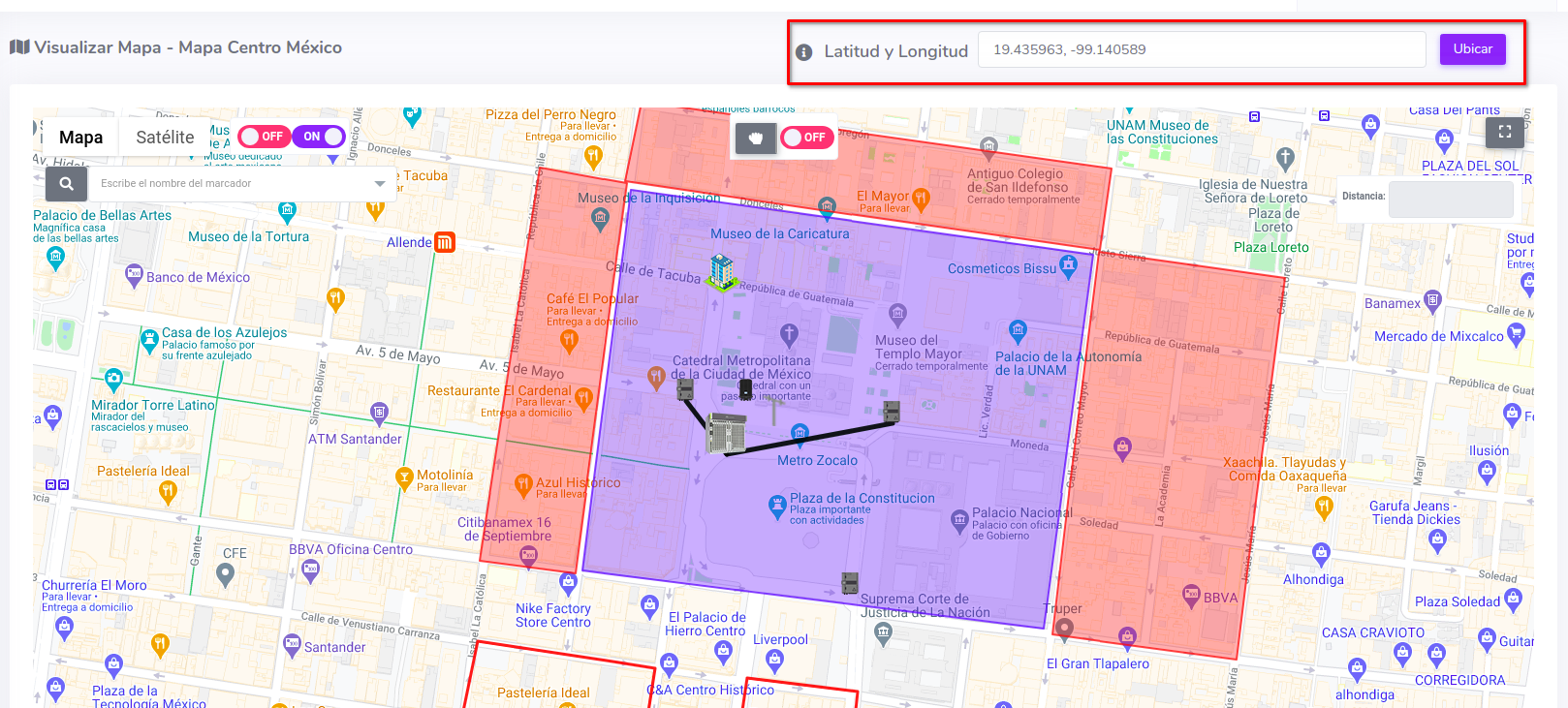1568x708 pixels.
Task: Select device marker near Suprema Corte
Action: [x=850, y=582]
